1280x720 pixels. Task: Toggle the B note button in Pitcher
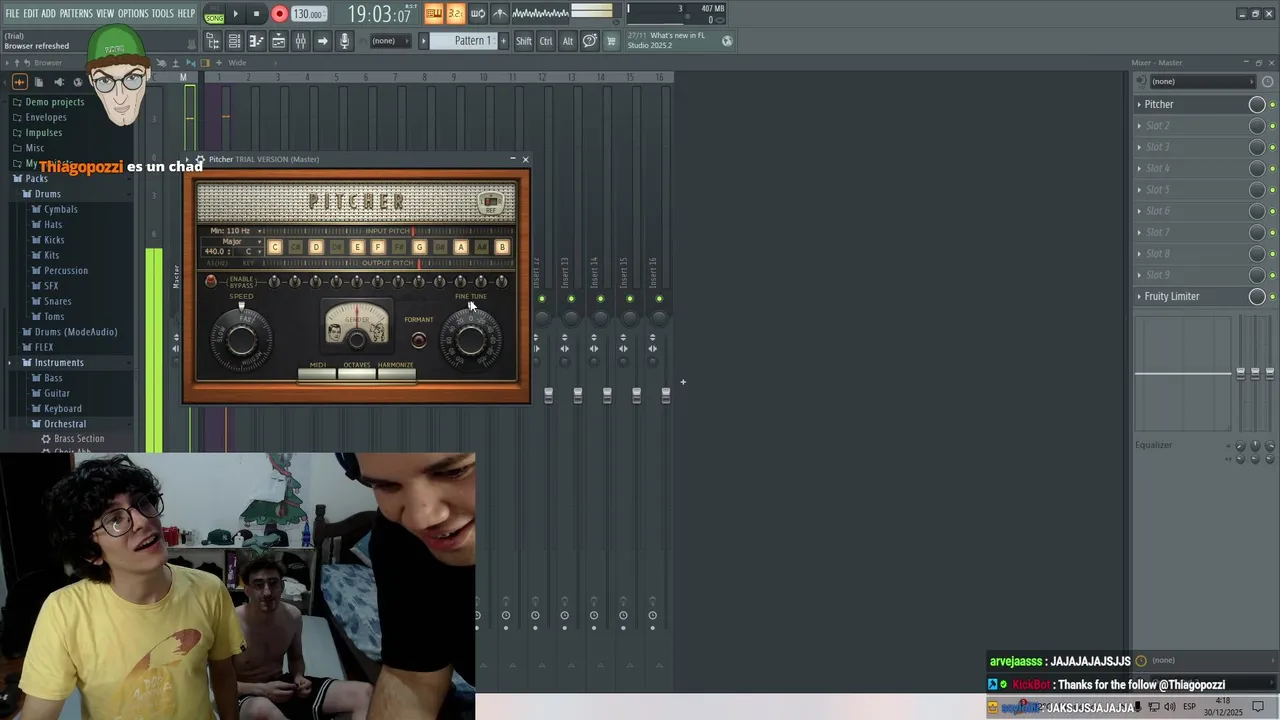click(x=502, y=247)
